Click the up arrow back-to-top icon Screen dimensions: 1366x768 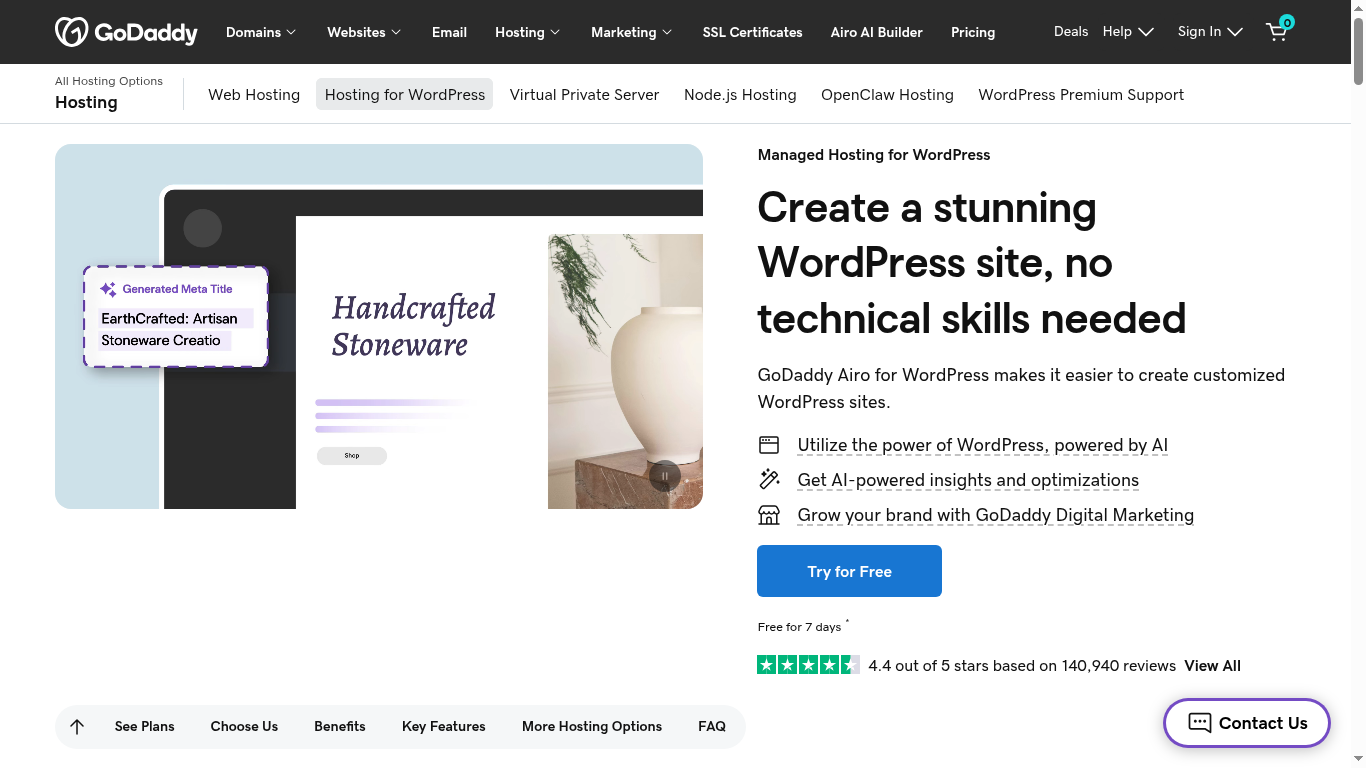click(77, 727)
